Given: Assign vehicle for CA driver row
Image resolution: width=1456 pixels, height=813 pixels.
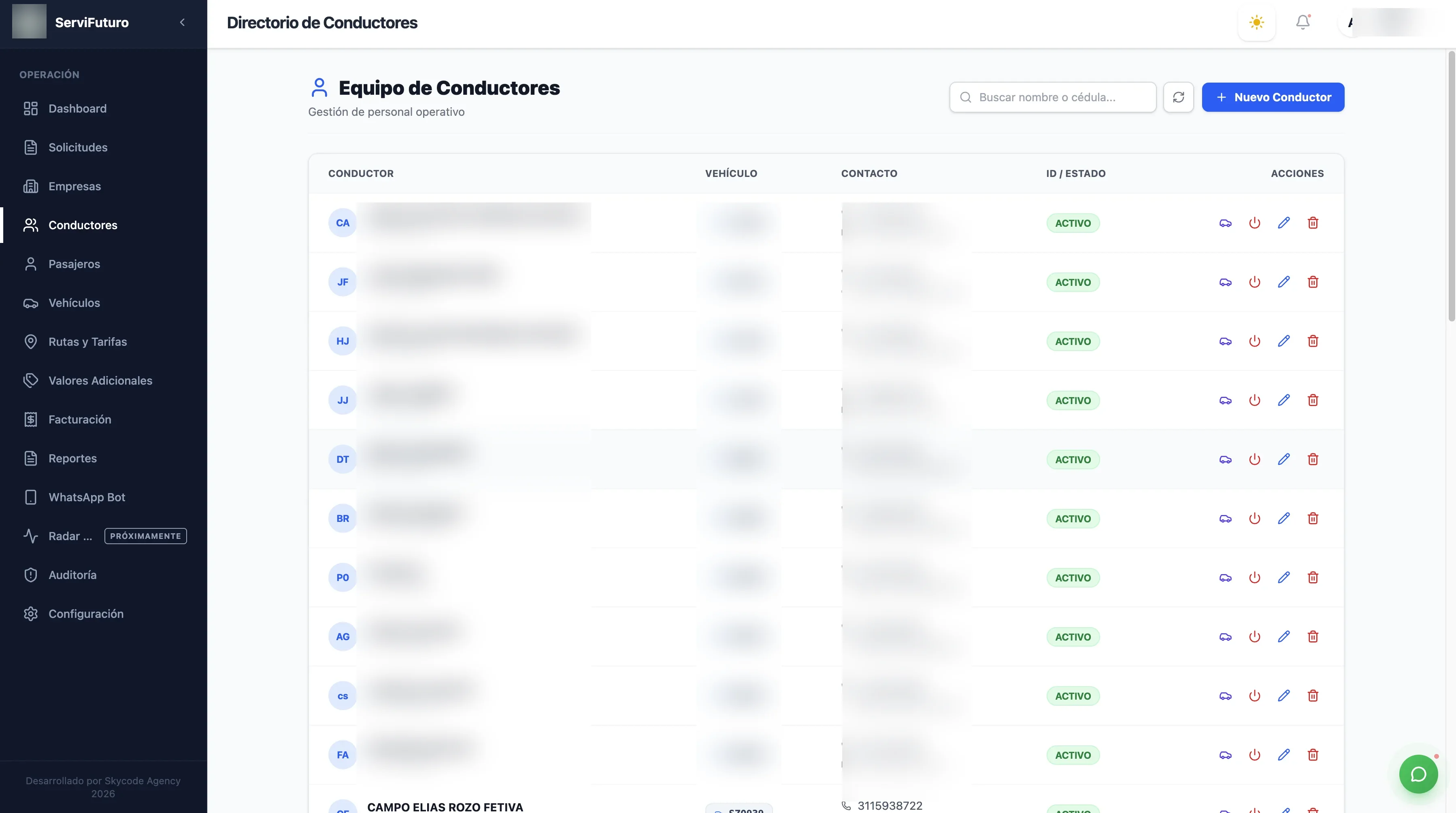Looking at the screenshot, I should 1225,223.
